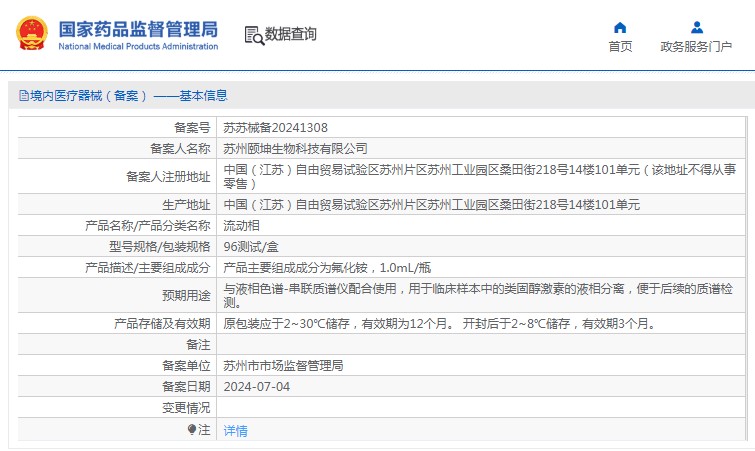Click the intended use text 与液相色谱-串联质谱仪配合使用

pos(310,289)
